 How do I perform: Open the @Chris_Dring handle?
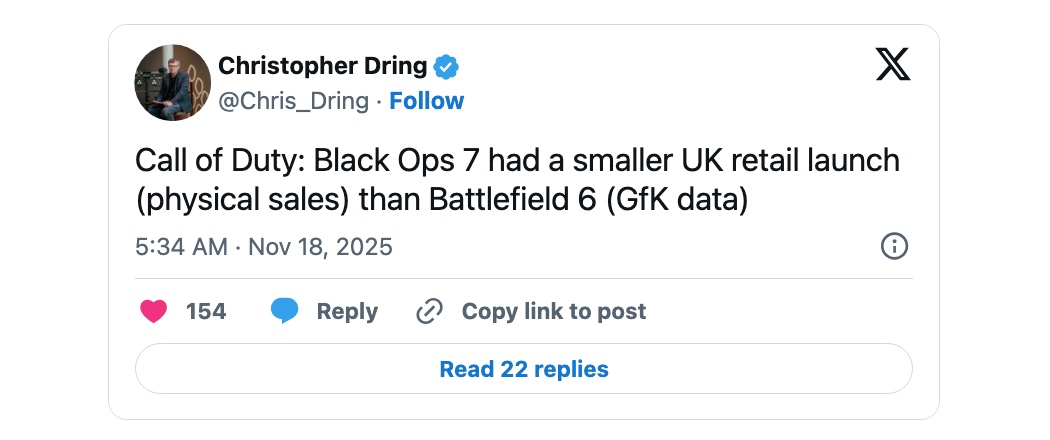click(x=293, y=101)
